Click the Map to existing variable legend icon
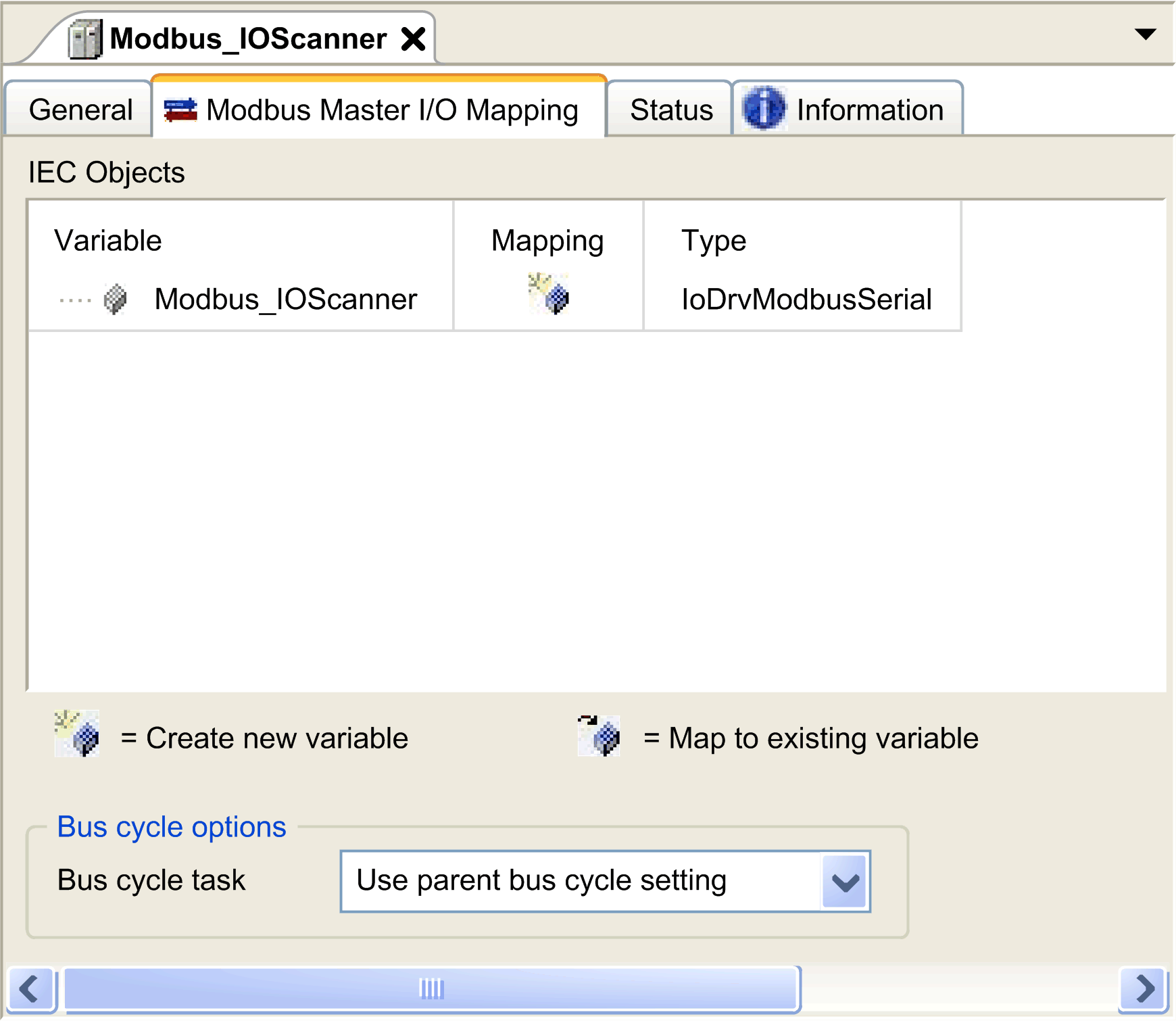The width and height of the screenshot is (1176, 1021). (598, 737)
